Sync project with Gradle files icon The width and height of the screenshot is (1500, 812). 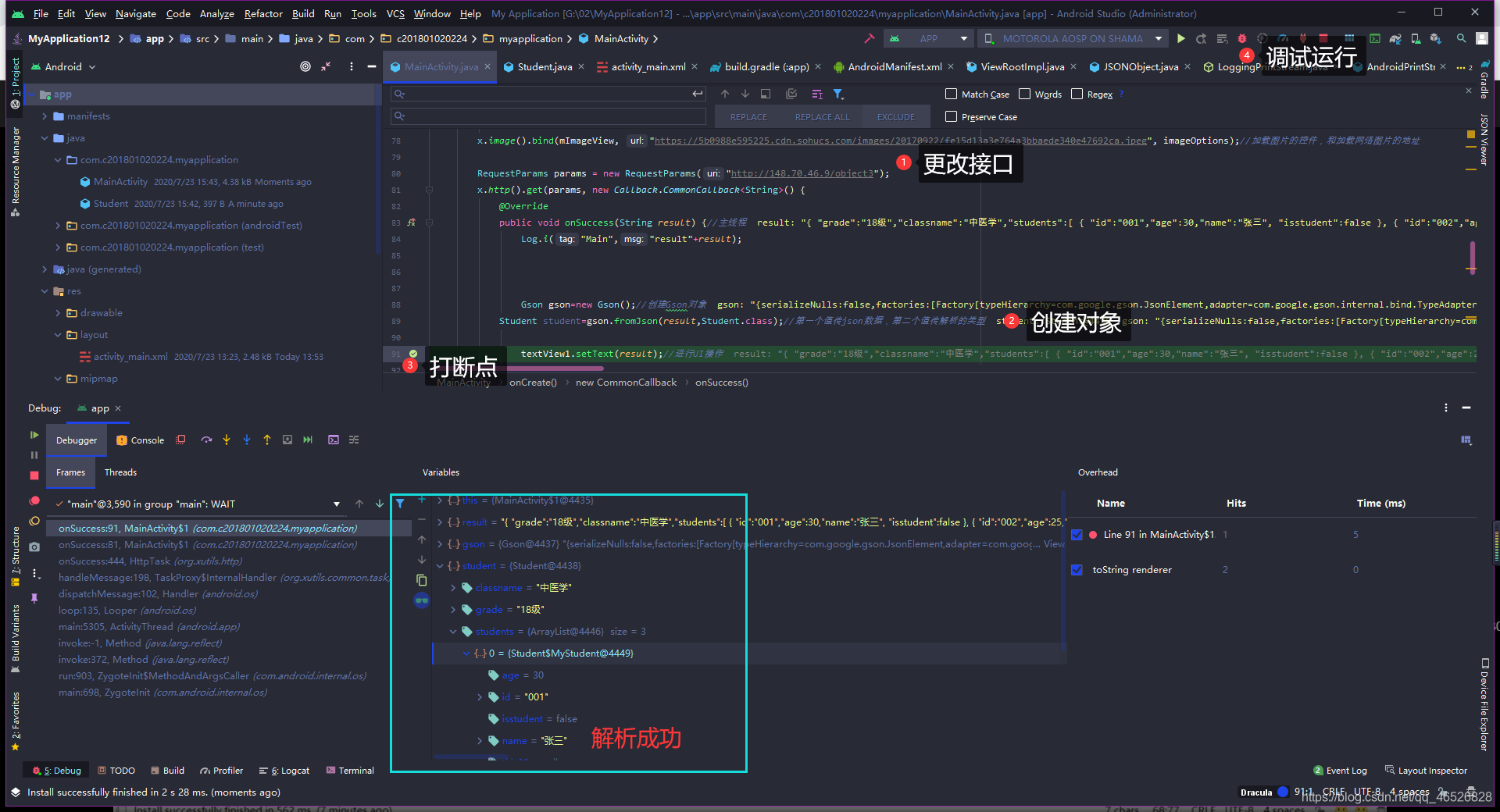click(1395, 38)
